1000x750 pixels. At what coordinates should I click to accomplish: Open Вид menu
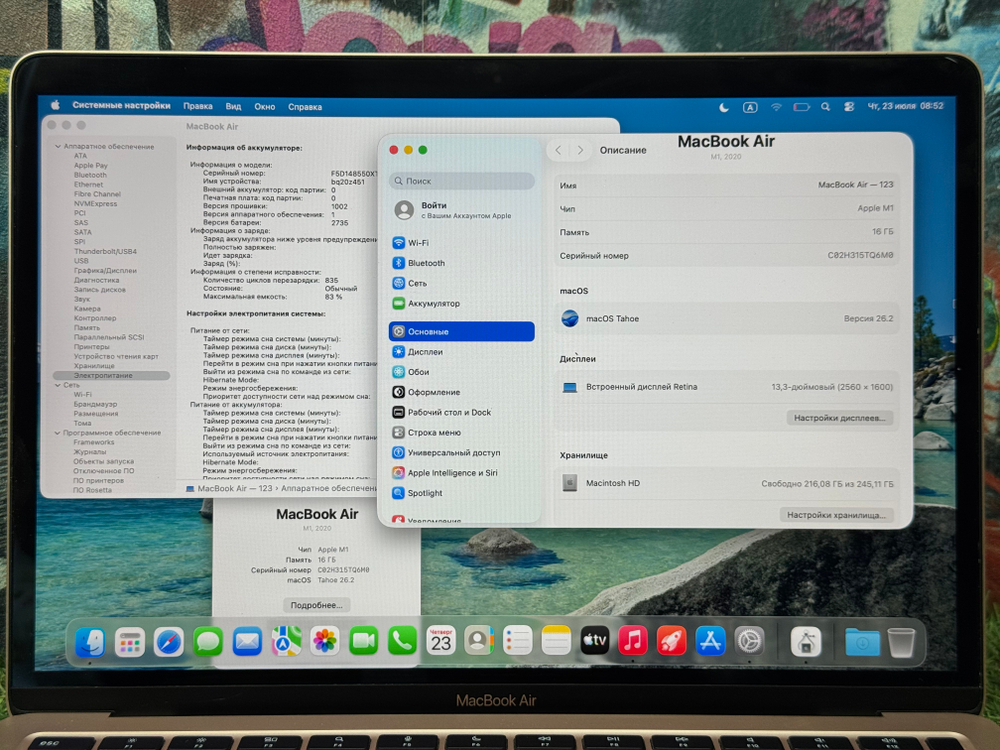233,107
